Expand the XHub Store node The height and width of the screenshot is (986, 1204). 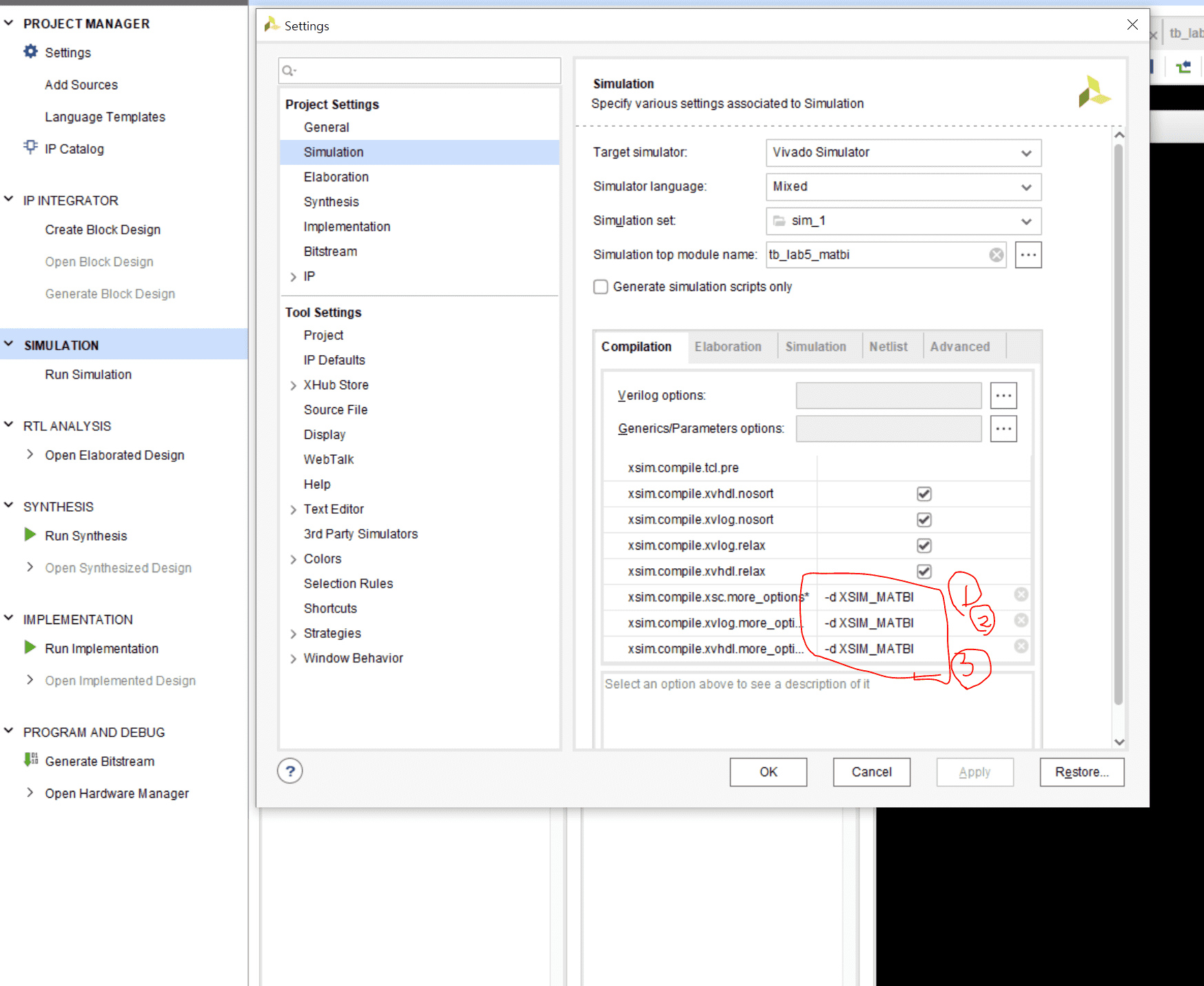tap(294, 385)
